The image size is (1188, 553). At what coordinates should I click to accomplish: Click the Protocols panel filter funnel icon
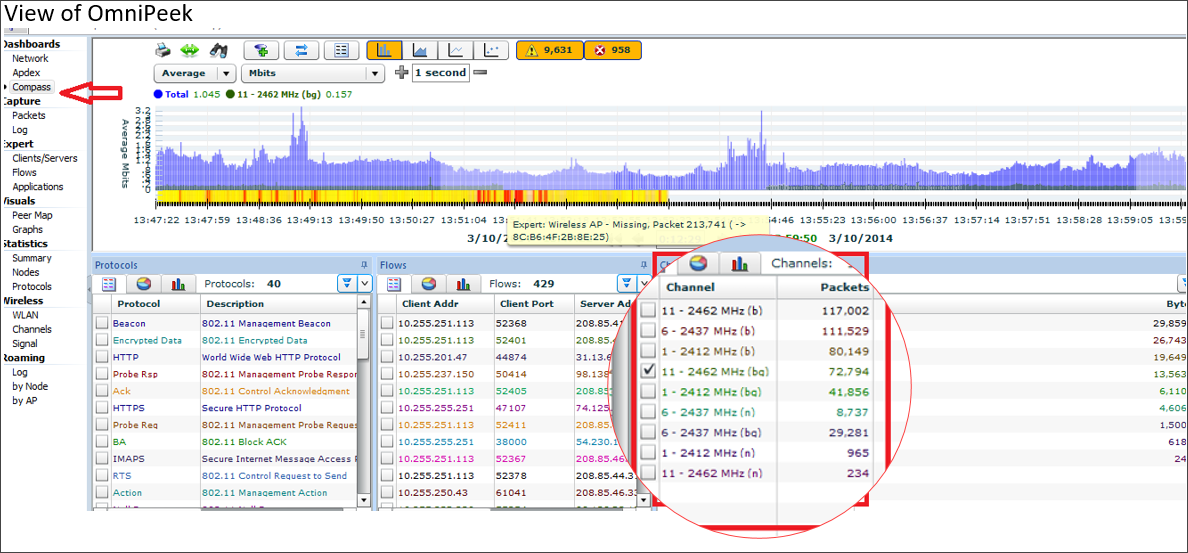click(x=345, y=283)
